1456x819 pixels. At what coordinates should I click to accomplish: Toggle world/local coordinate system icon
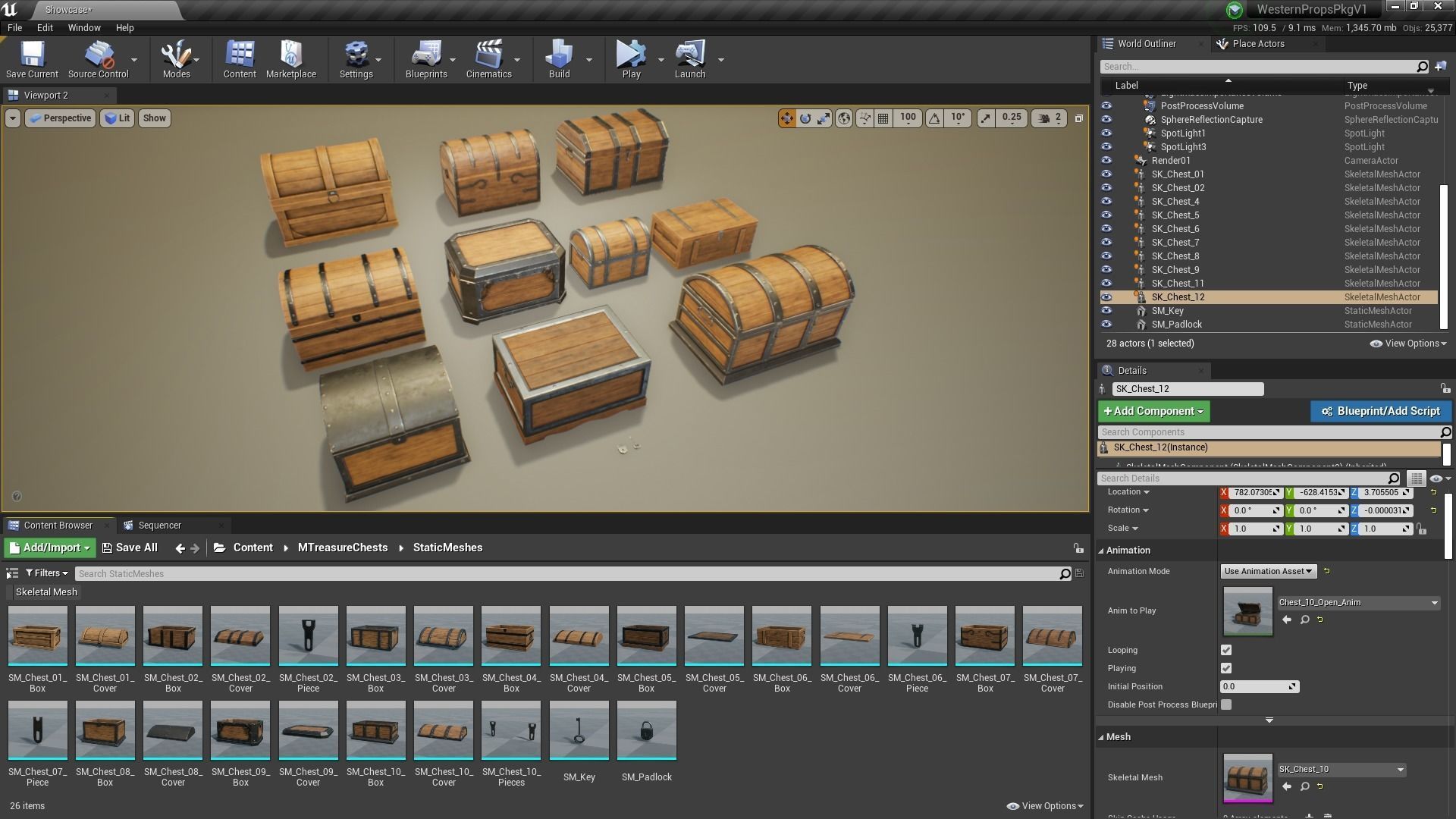pyautogui.click(x=843, y=118)
